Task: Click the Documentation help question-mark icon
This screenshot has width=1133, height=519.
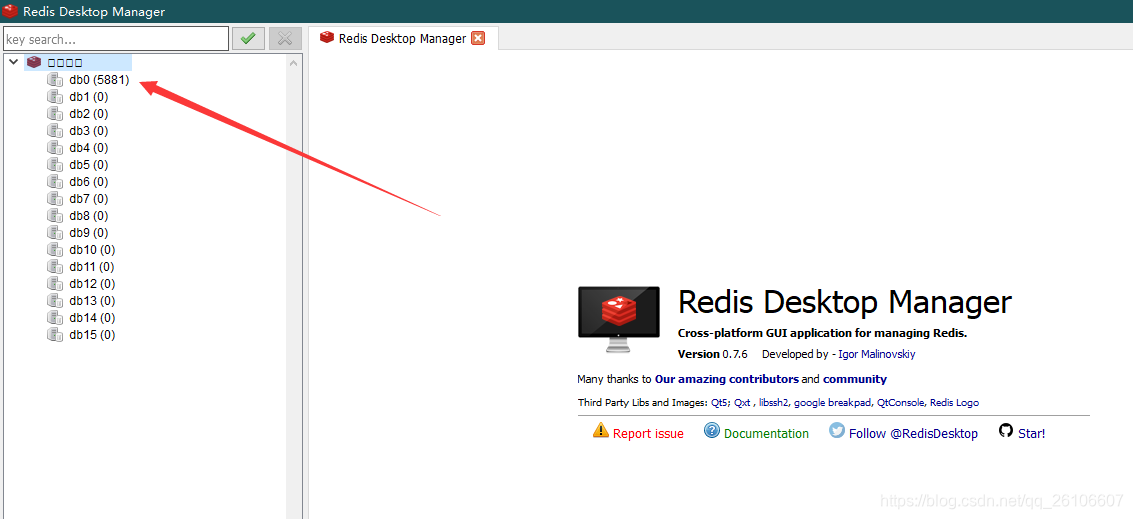Action: pos(712,431)
